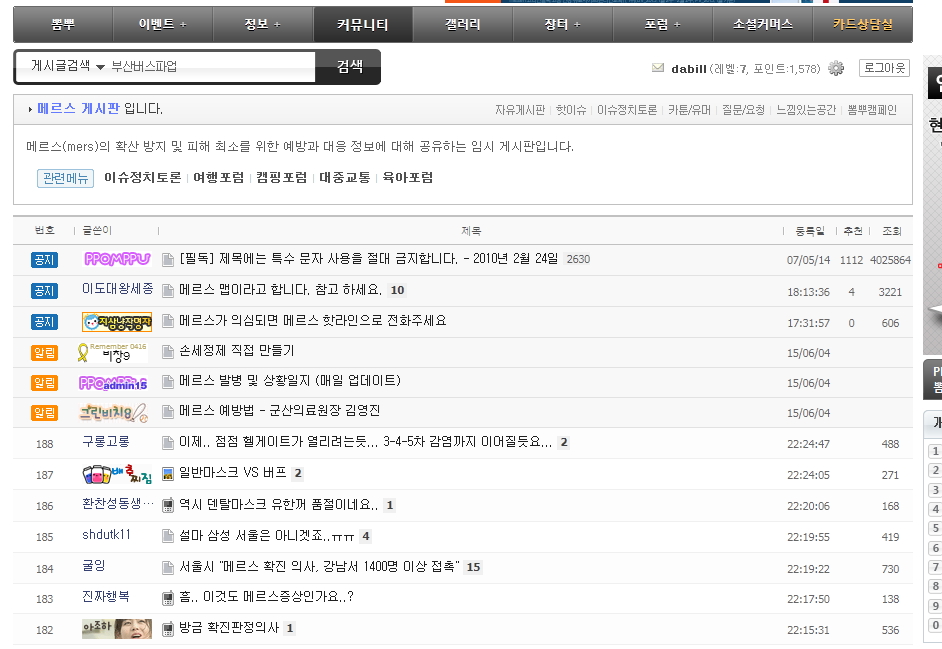The width and height of the screenshot is (942, 649).
Task: Click the search text field containing 부산버스파업
Action: coord(210,67)
